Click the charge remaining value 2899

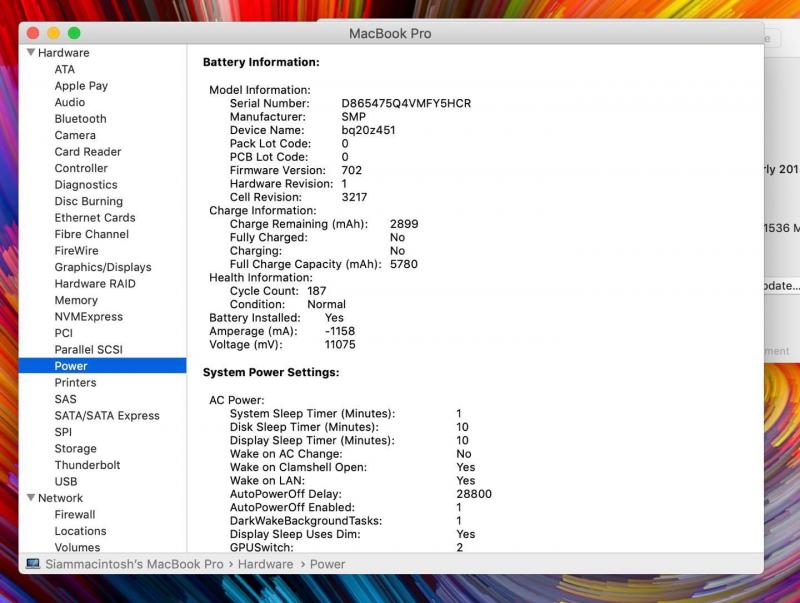click(404, 224)
